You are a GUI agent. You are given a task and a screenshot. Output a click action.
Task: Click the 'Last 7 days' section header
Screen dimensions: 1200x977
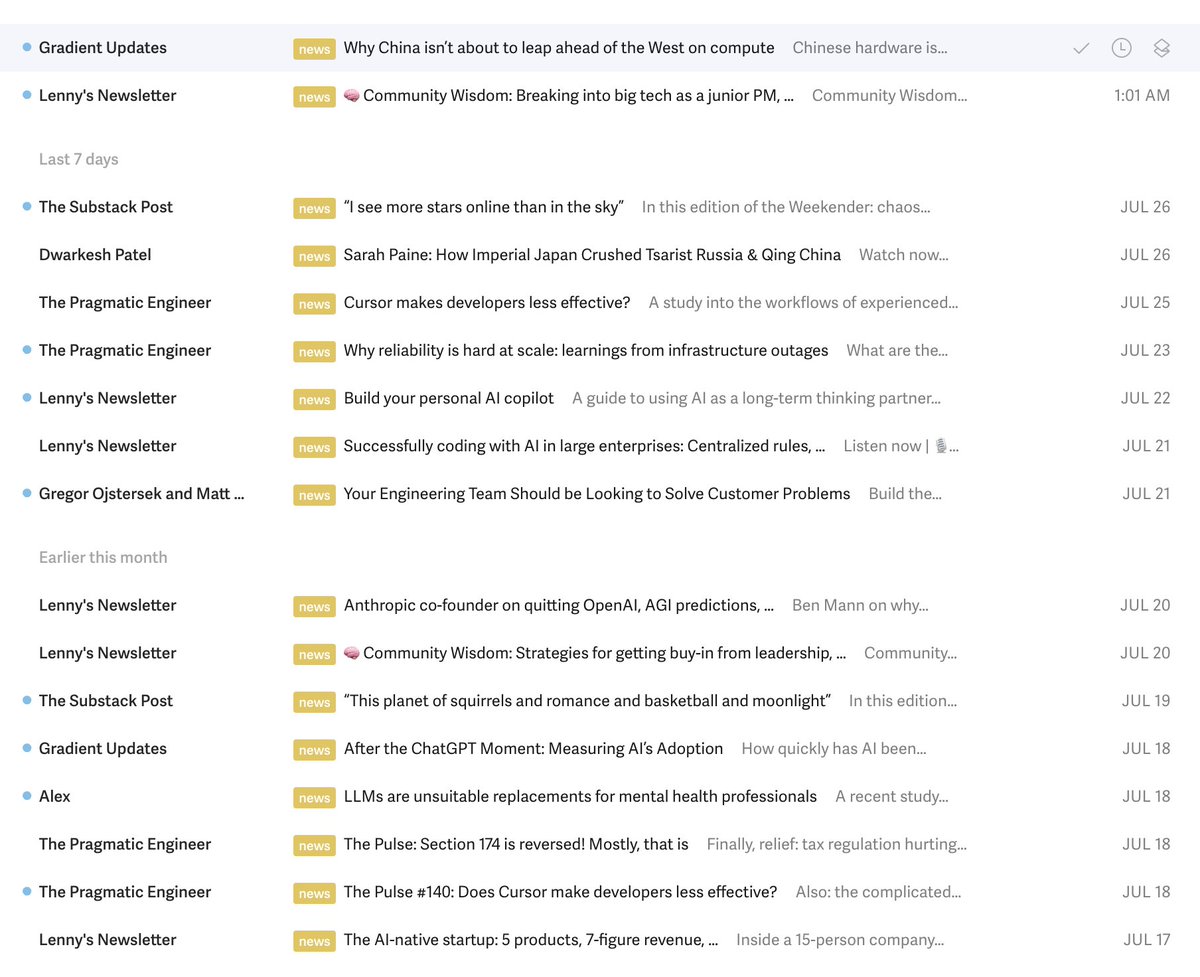[x=79, y=159]
